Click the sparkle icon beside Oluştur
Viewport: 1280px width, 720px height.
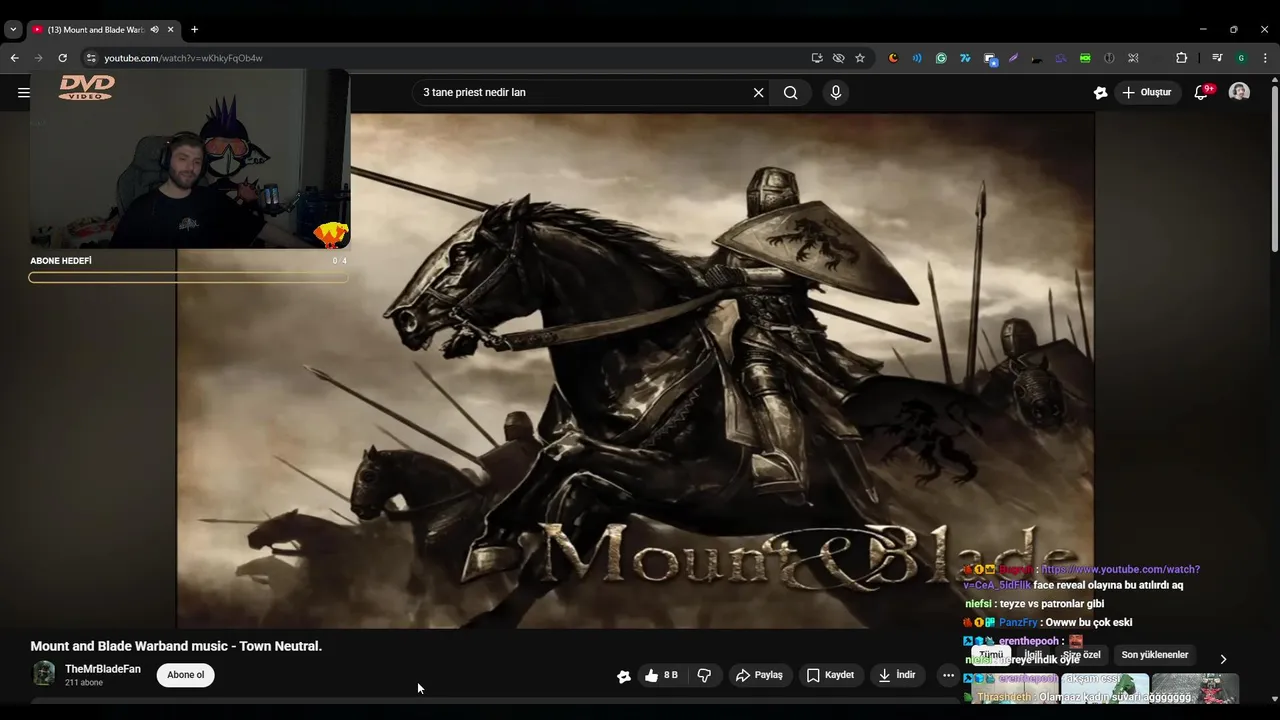click(1100, 93)
